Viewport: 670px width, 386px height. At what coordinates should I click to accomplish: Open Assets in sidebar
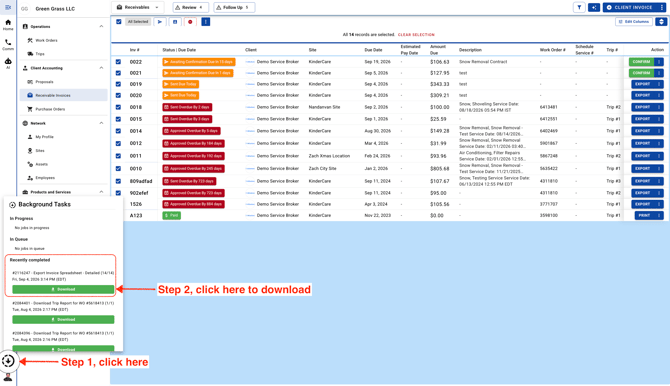tap(41, 164)
